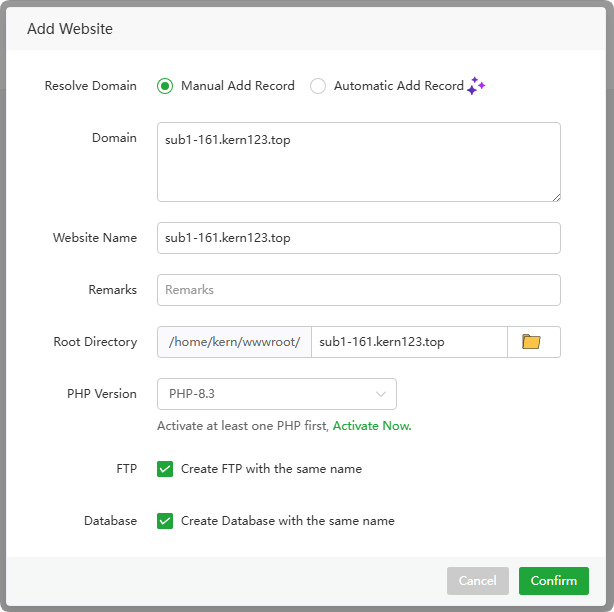Open the folder browser for Root Directory
Viewport: 614px width, 612px height.
[x=532, y=342]
